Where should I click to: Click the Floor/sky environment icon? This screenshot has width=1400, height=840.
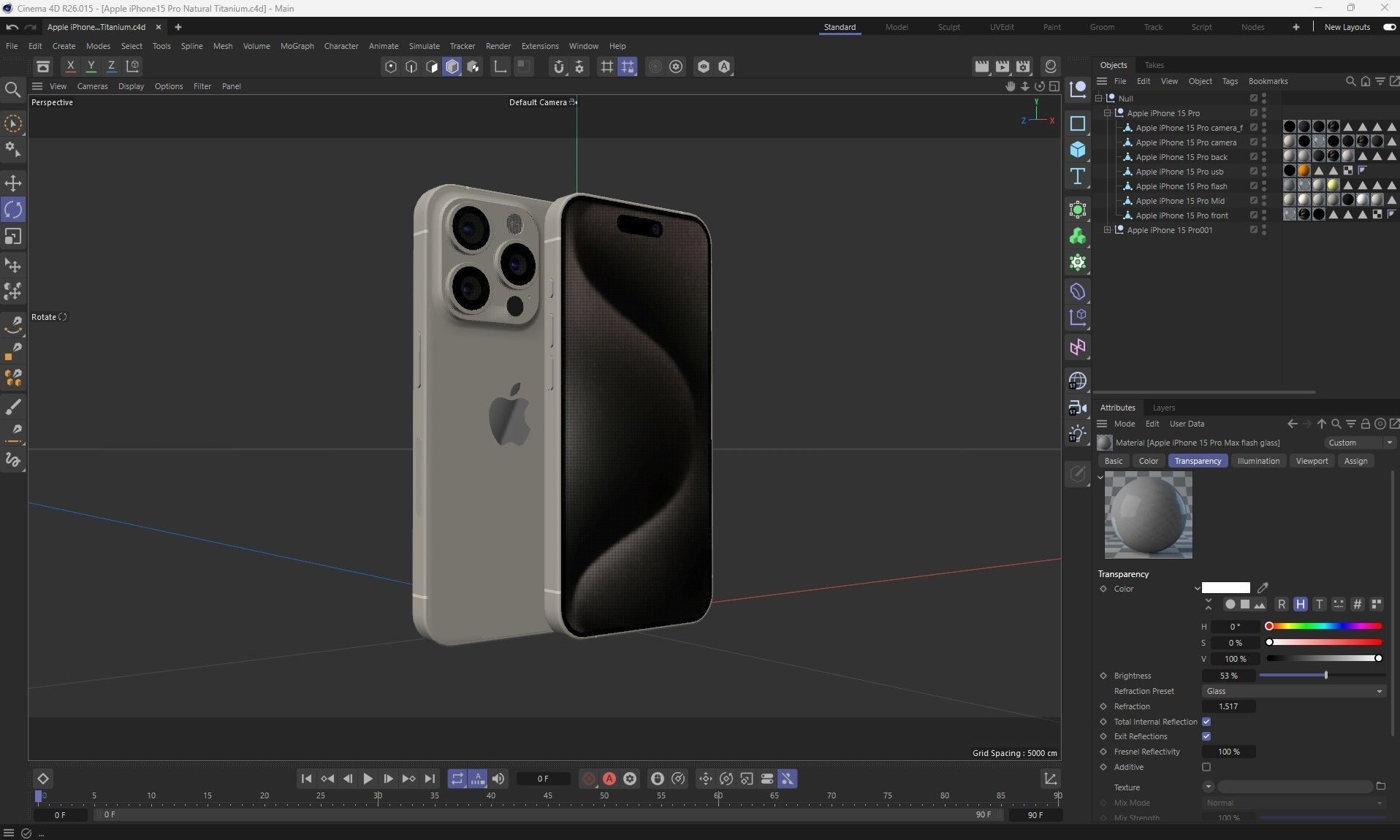pyautogui.click(x=1078, y=381)
